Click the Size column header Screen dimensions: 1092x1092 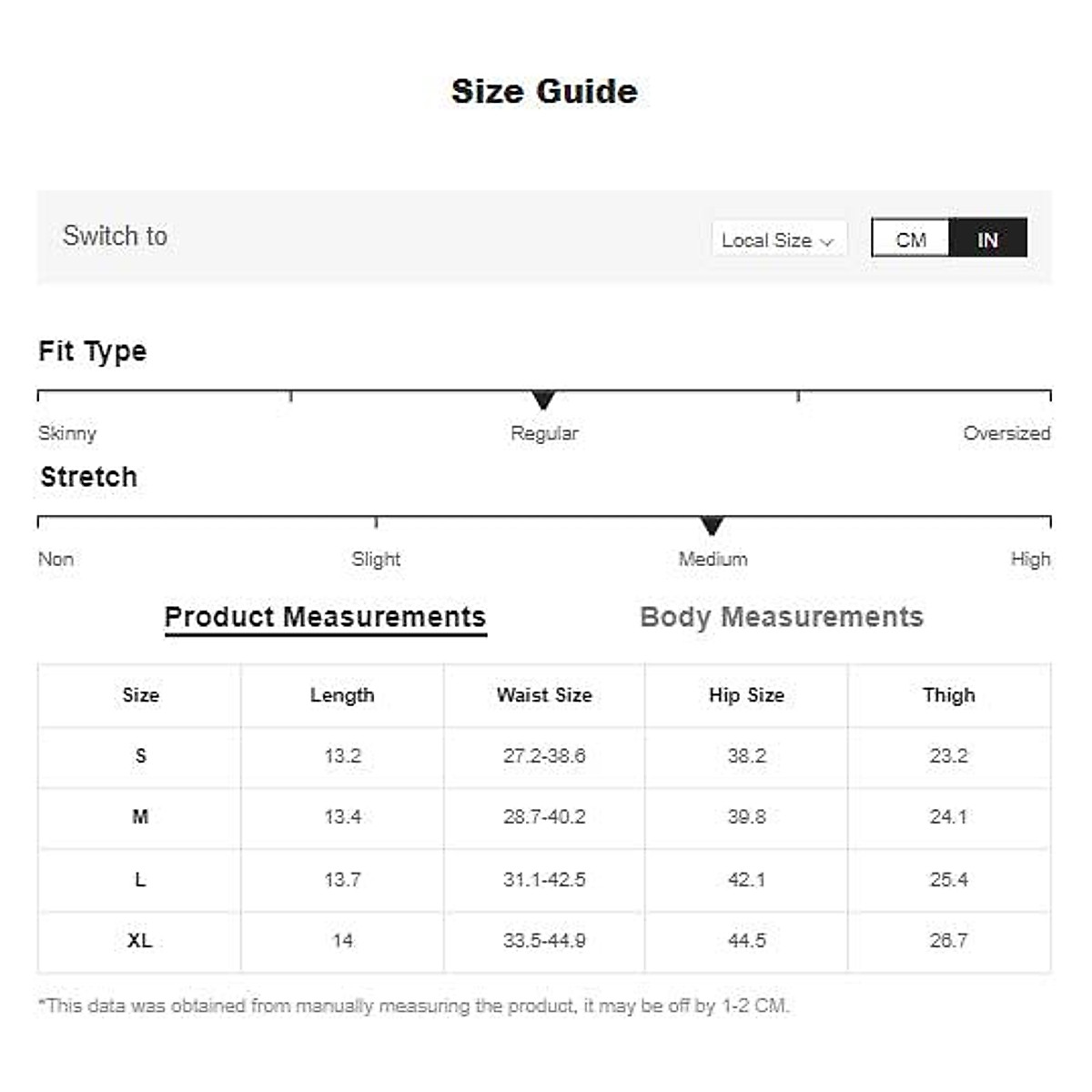point(140,695)
